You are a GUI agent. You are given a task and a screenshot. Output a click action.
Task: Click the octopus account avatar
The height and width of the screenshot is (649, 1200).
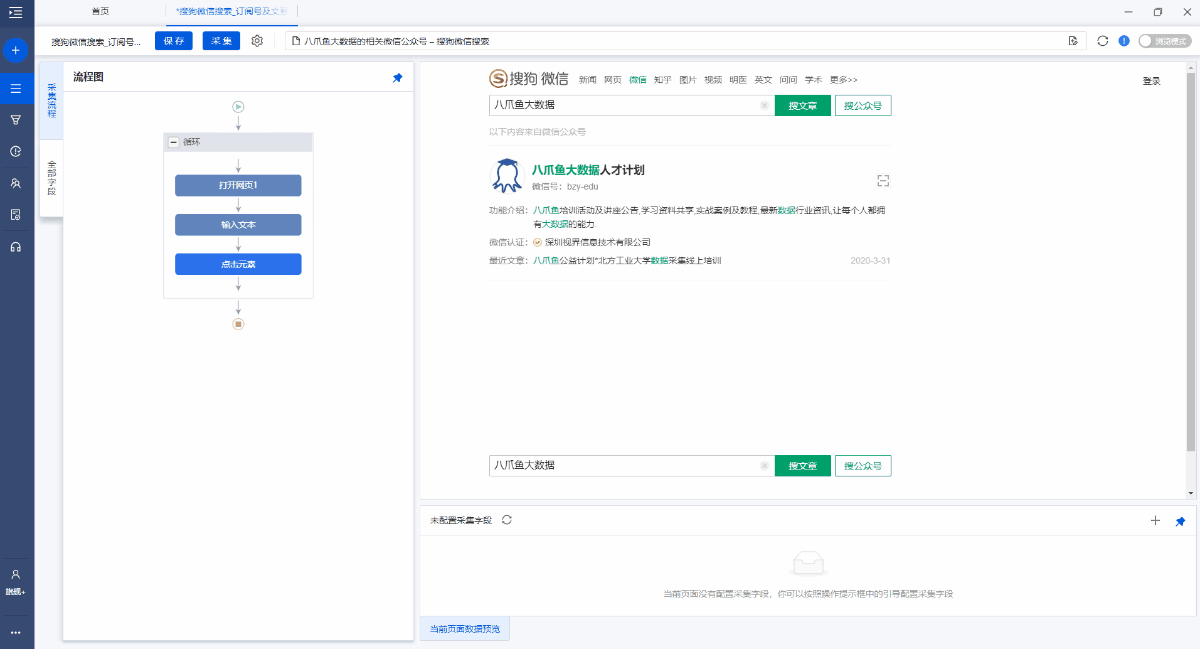[507, 175]
